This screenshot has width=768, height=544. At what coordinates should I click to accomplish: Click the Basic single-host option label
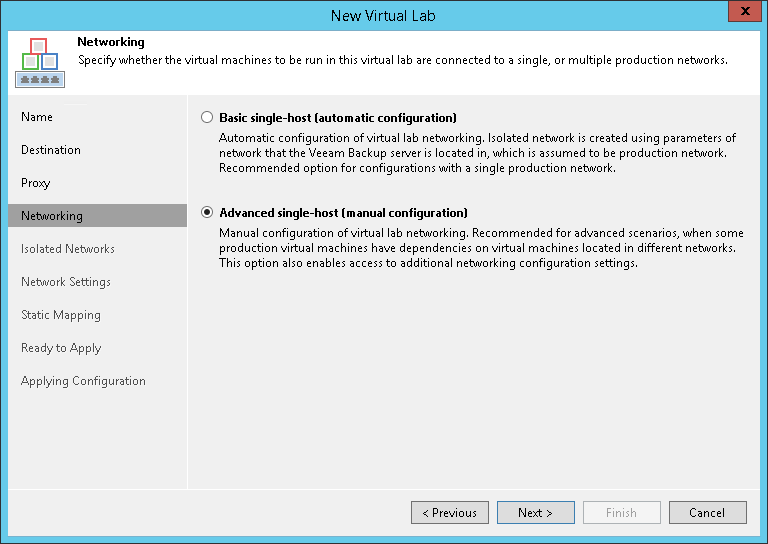pos(338,118)
